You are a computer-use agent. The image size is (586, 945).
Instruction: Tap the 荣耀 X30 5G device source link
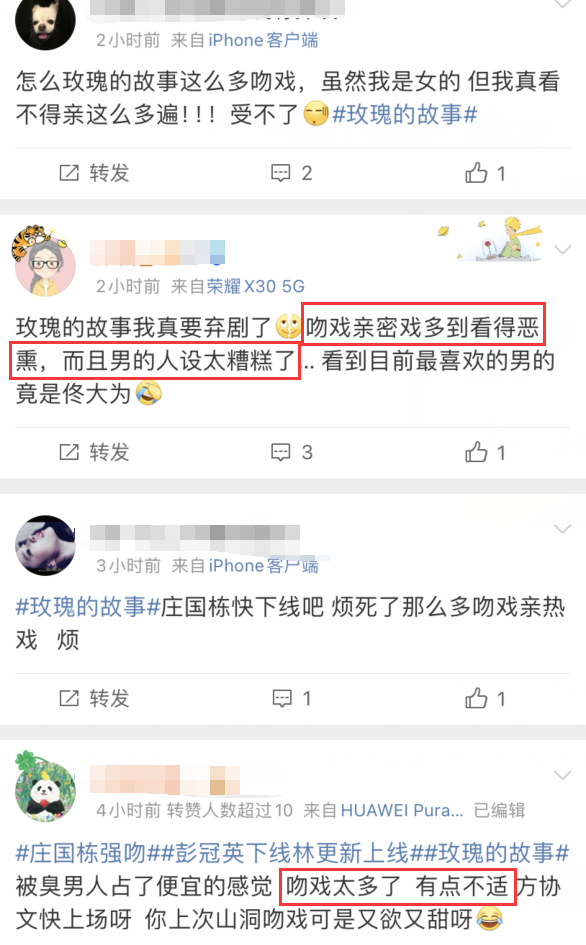[256, 286]
